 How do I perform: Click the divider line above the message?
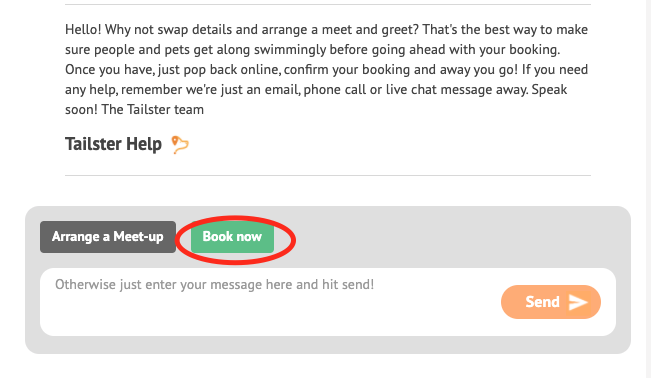[328, 5]
